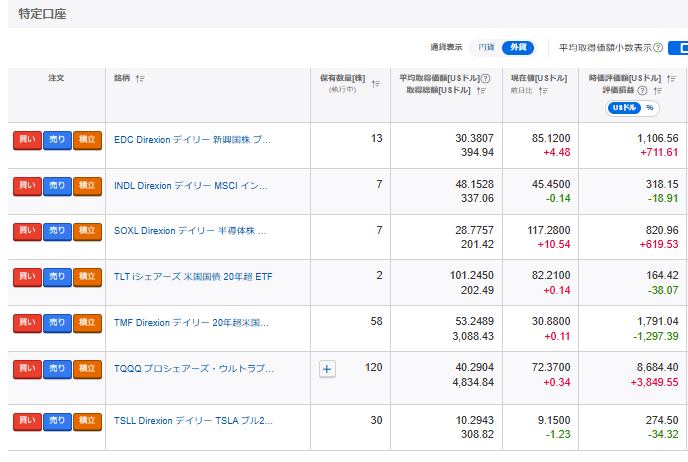
Task: Click 現在値[USドル] column header
Action: pyautogui.click(x=539, y=78)
